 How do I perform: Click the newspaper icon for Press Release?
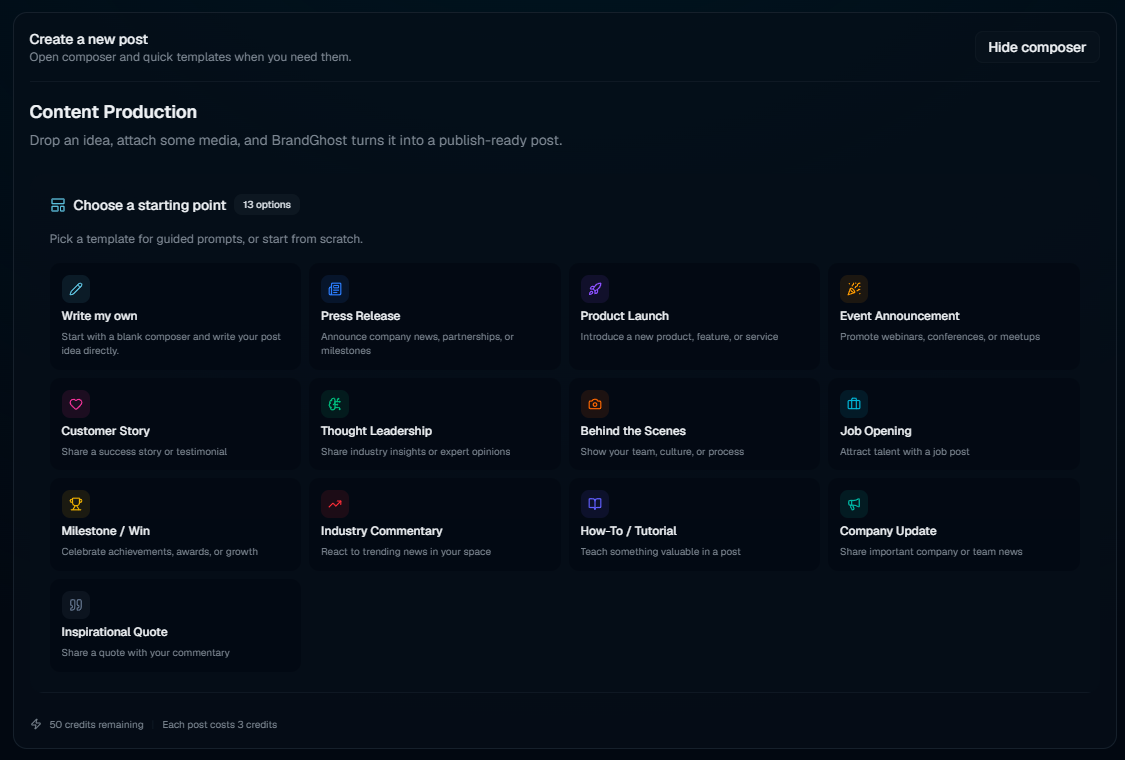coord(335,289)
